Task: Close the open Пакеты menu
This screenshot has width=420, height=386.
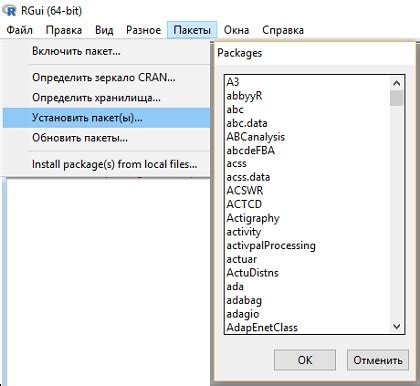Action: pos(192,30)
